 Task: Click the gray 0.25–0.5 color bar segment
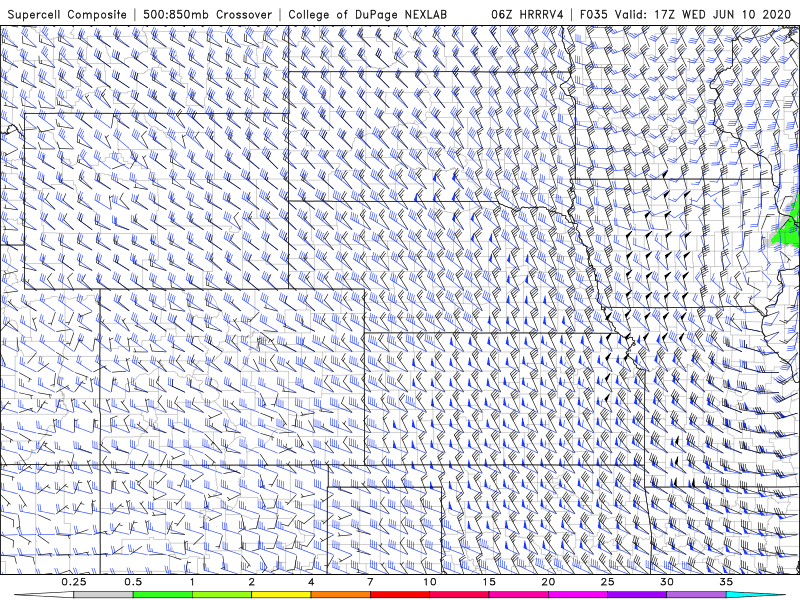[103, 595]
